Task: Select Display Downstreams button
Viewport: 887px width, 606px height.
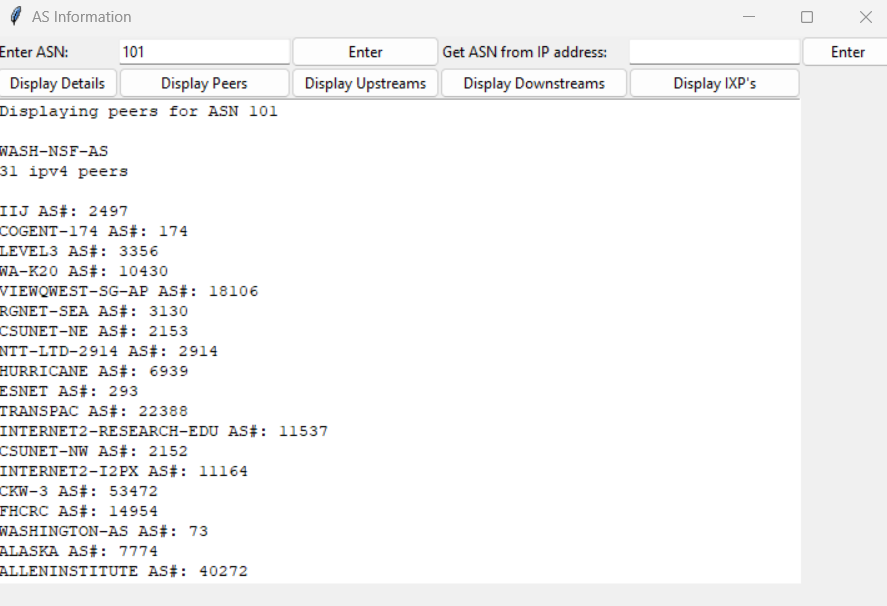Action: [x=534, y=83]
